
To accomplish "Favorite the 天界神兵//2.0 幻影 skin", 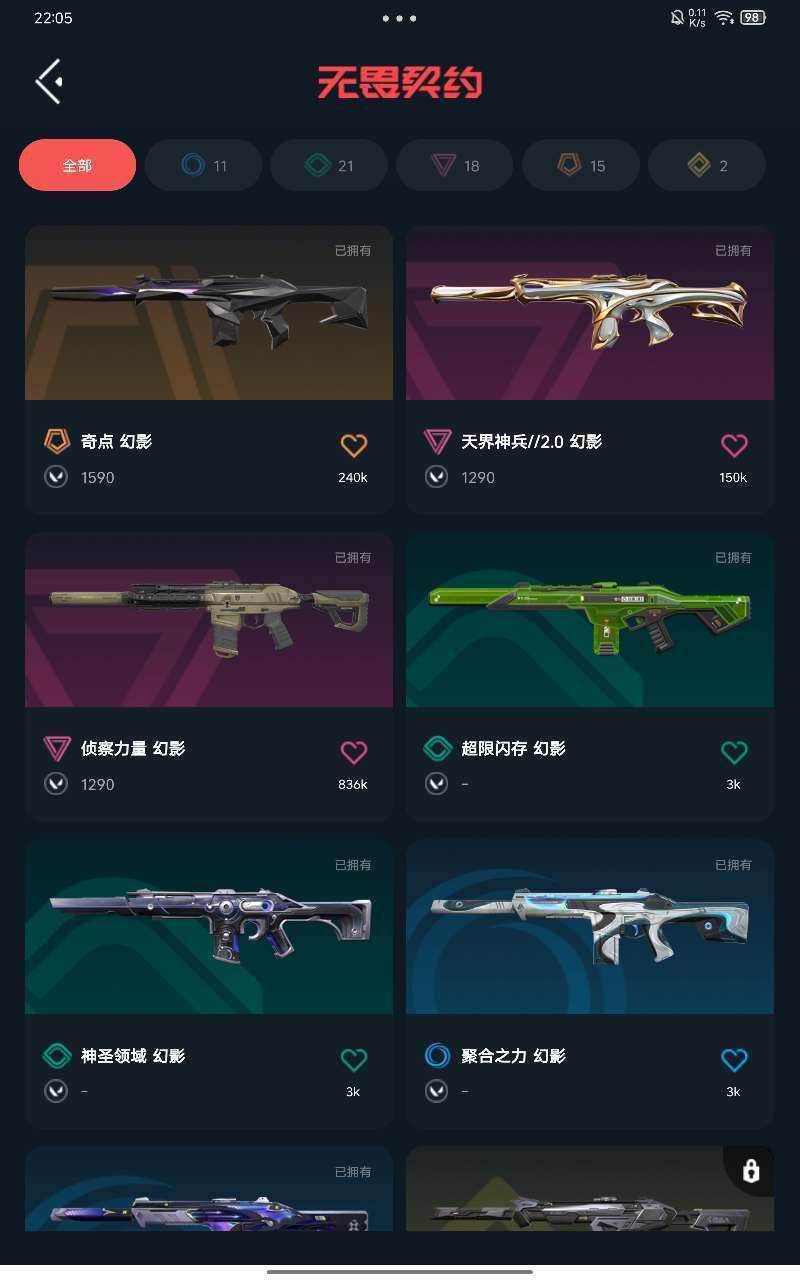I will [734, 445].
